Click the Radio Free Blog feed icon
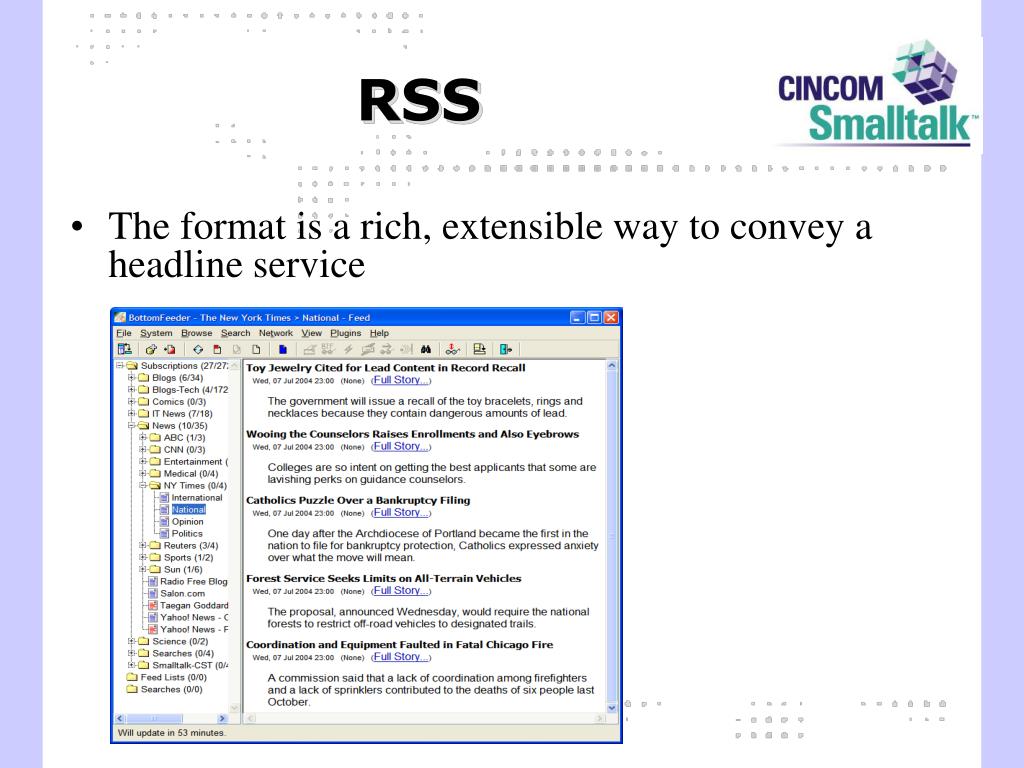Viewport: 1024px width, 768px height. click(153, 581)
